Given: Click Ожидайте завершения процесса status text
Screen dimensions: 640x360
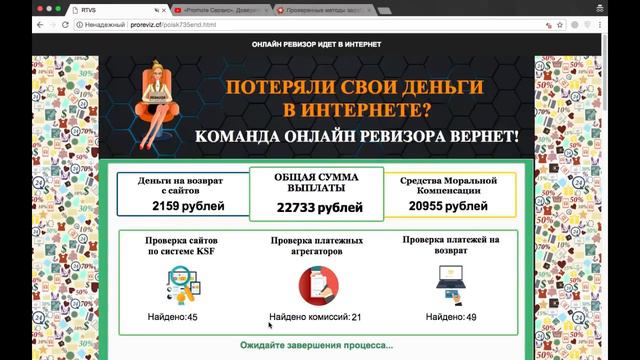Looking at the screenshot, I should tap(316, 345).
